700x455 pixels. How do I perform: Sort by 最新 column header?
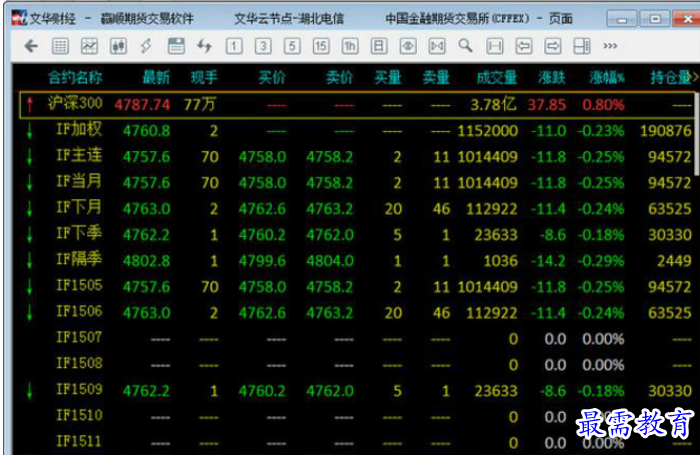156,78
